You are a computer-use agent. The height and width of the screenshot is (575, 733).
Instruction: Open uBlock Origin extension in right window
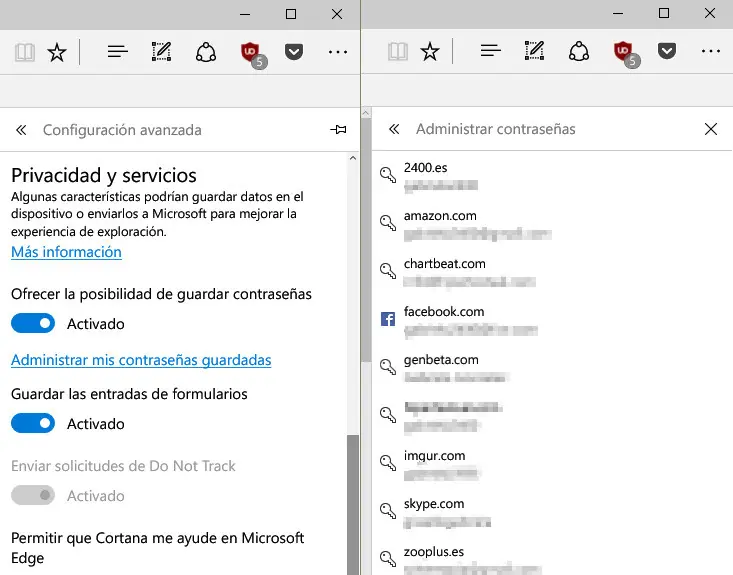coord(626,54)
